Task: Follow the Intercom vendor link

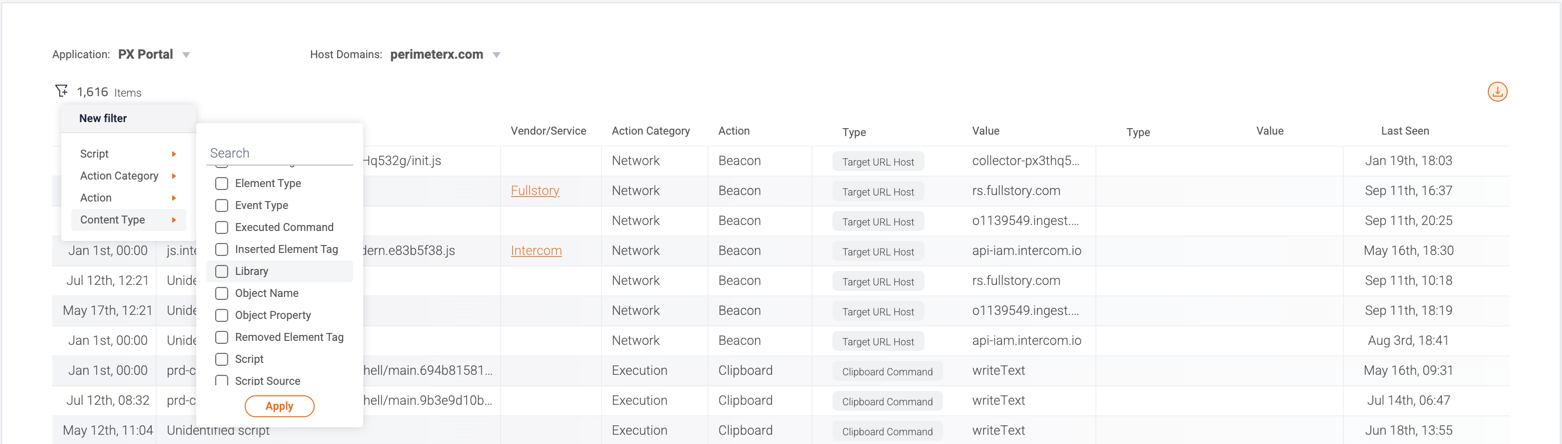Action: 536,251
